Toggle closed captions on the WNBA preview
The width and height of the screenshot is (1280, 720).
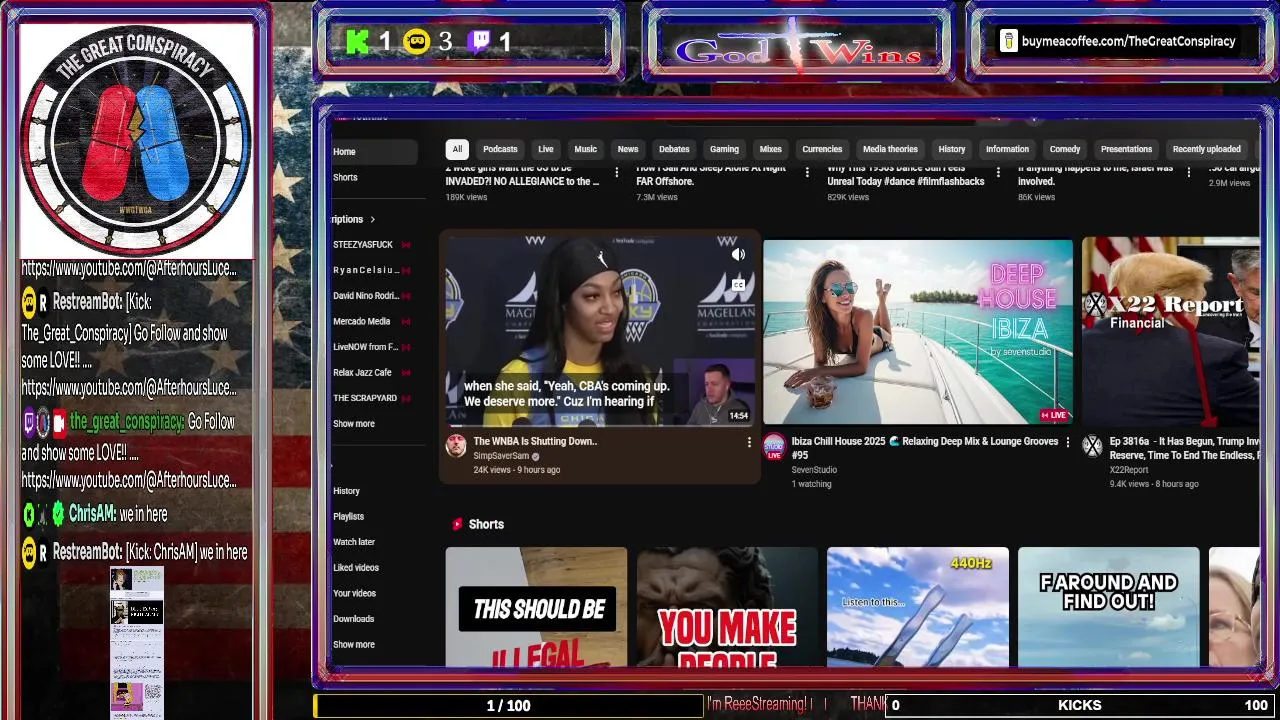click(x=738, y=285)
